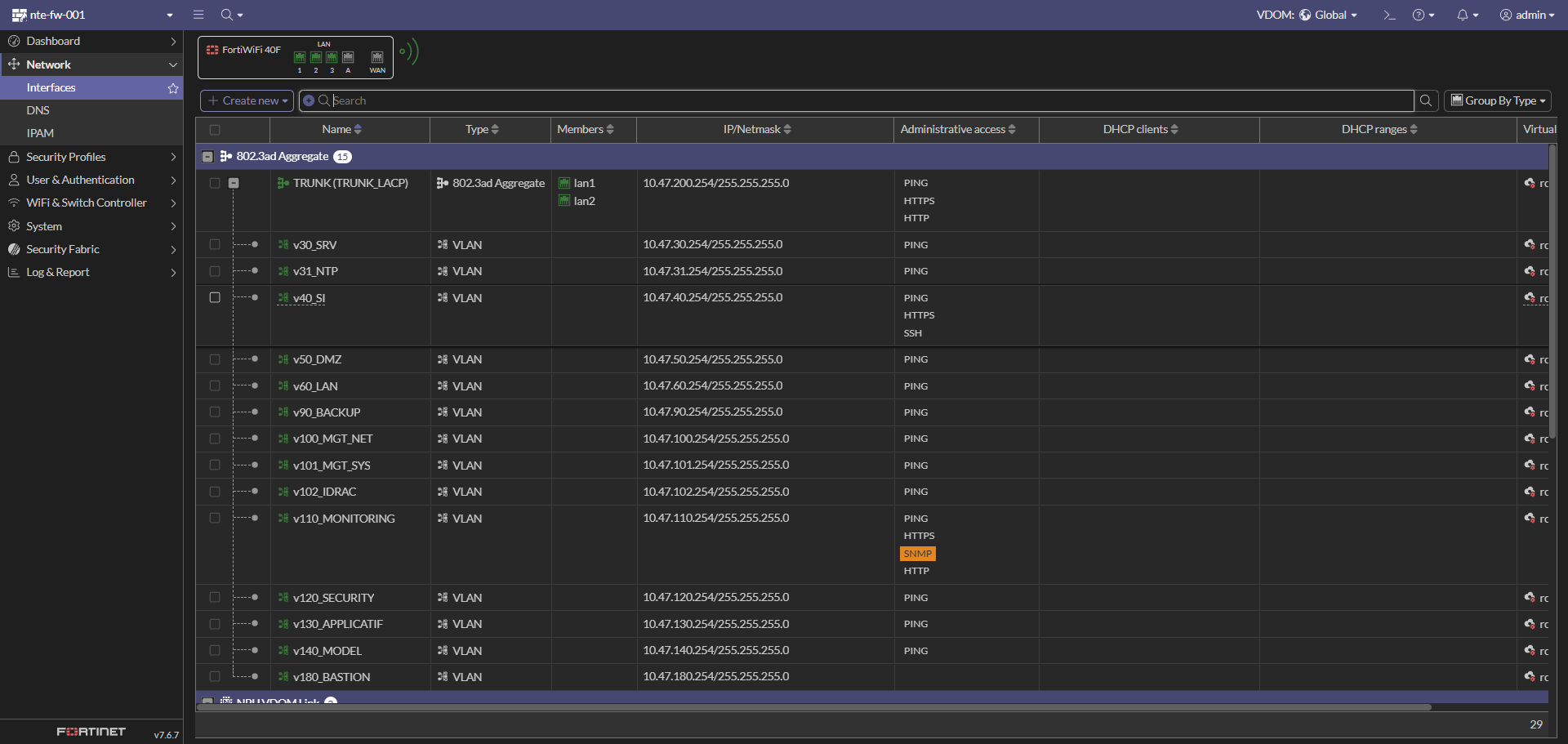Sort by the DHCP clients column

[1149, 130]
